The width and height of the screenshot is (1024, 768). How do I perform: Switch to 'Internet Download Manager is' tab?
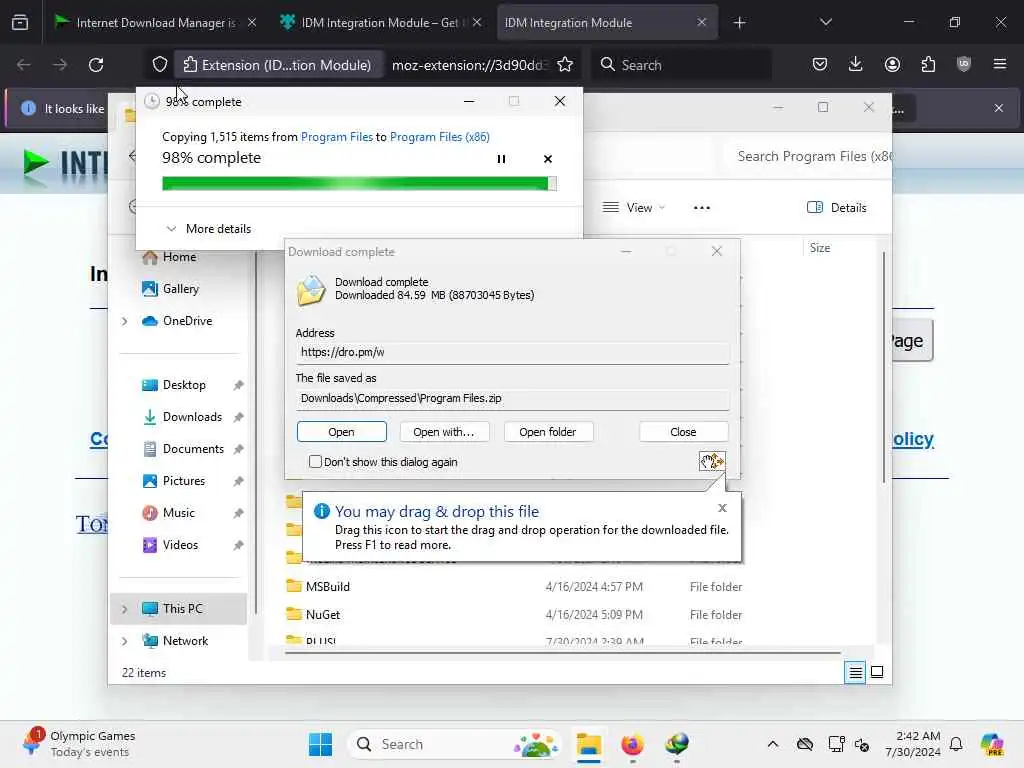coord(156,22)
